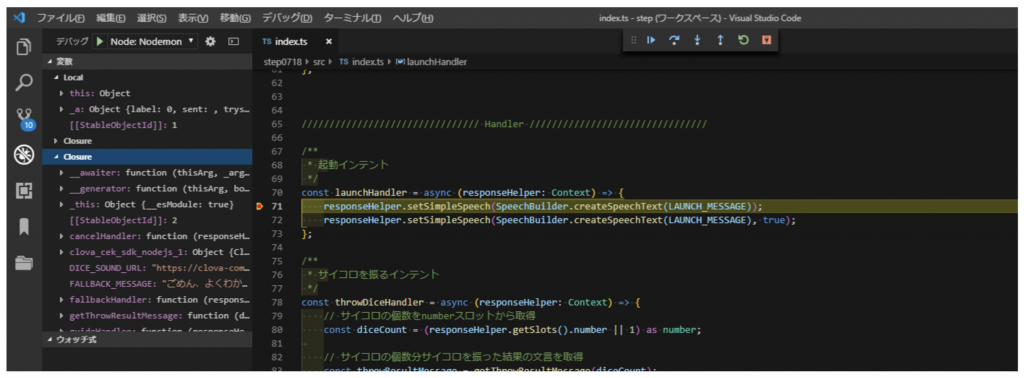Open the ファイル(F) menu
Image resolution: width=1024 pixels, height=378 pixels.
60,18
